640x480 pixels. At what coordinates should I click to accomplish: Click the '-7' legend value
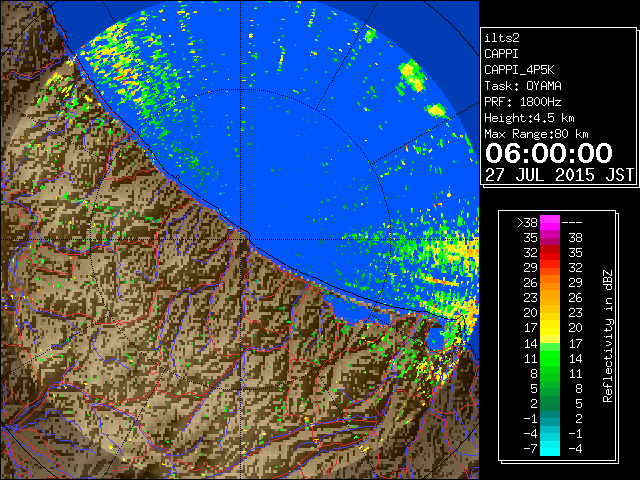pyautogui.click(x=530, y=448)
